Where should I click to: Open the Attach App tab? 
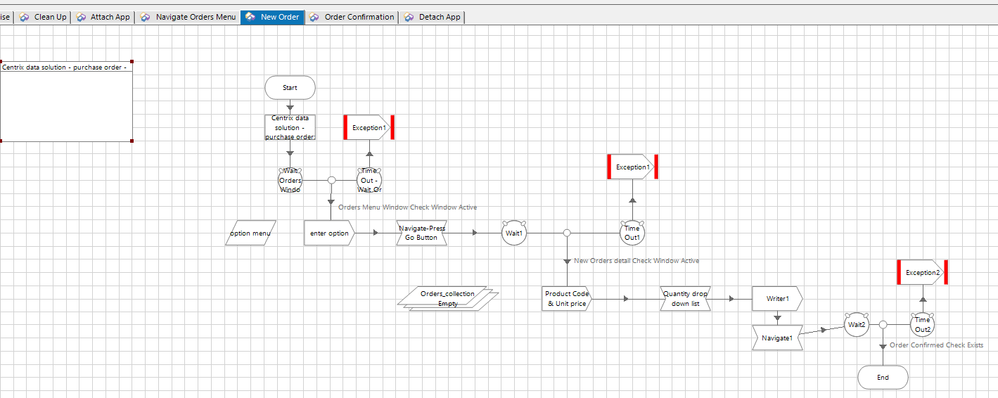click(x=103, y=17)
